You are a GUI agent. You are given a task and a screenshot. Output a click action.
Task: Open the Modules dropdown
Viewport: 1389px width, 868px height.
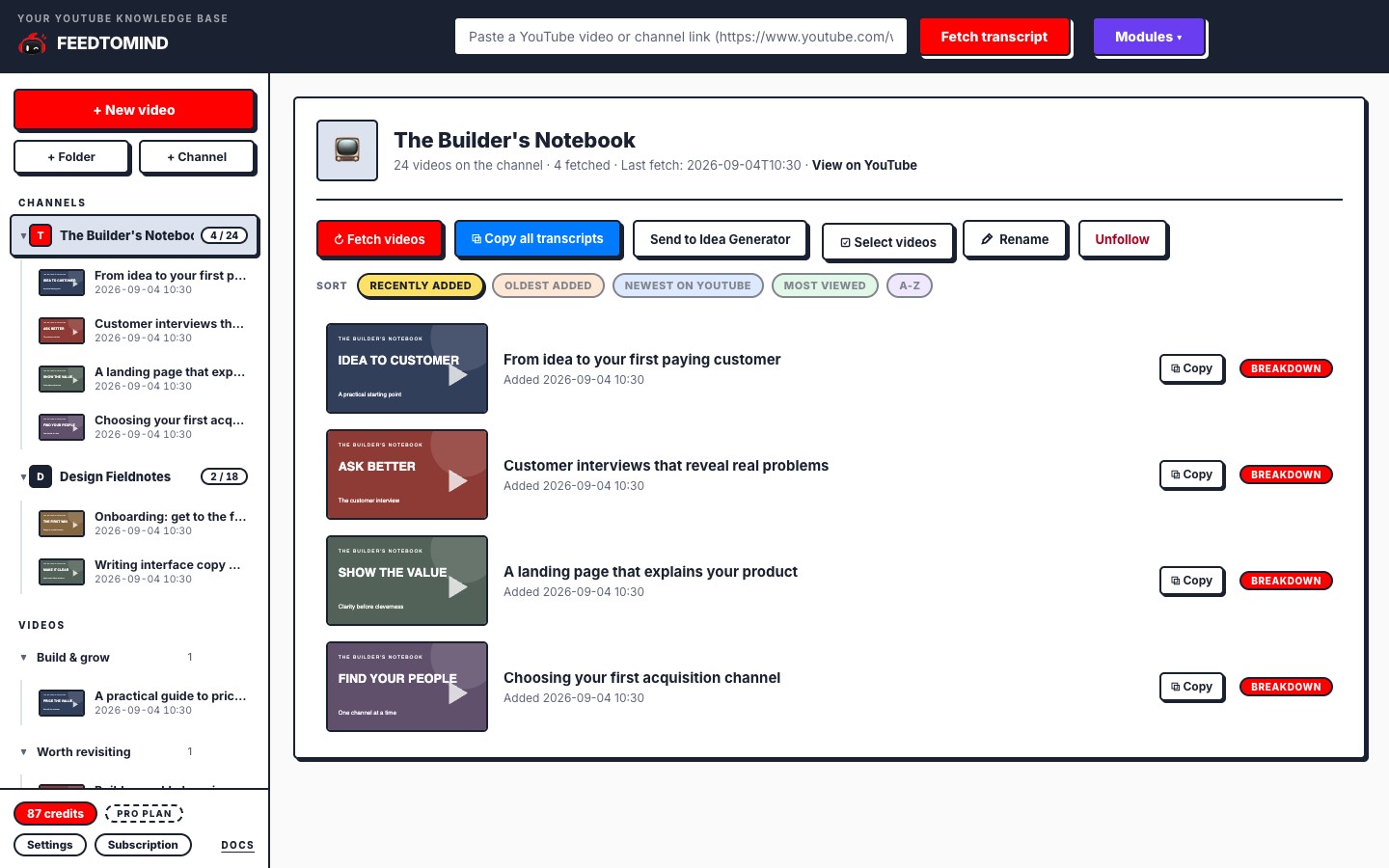[1149, 37]
